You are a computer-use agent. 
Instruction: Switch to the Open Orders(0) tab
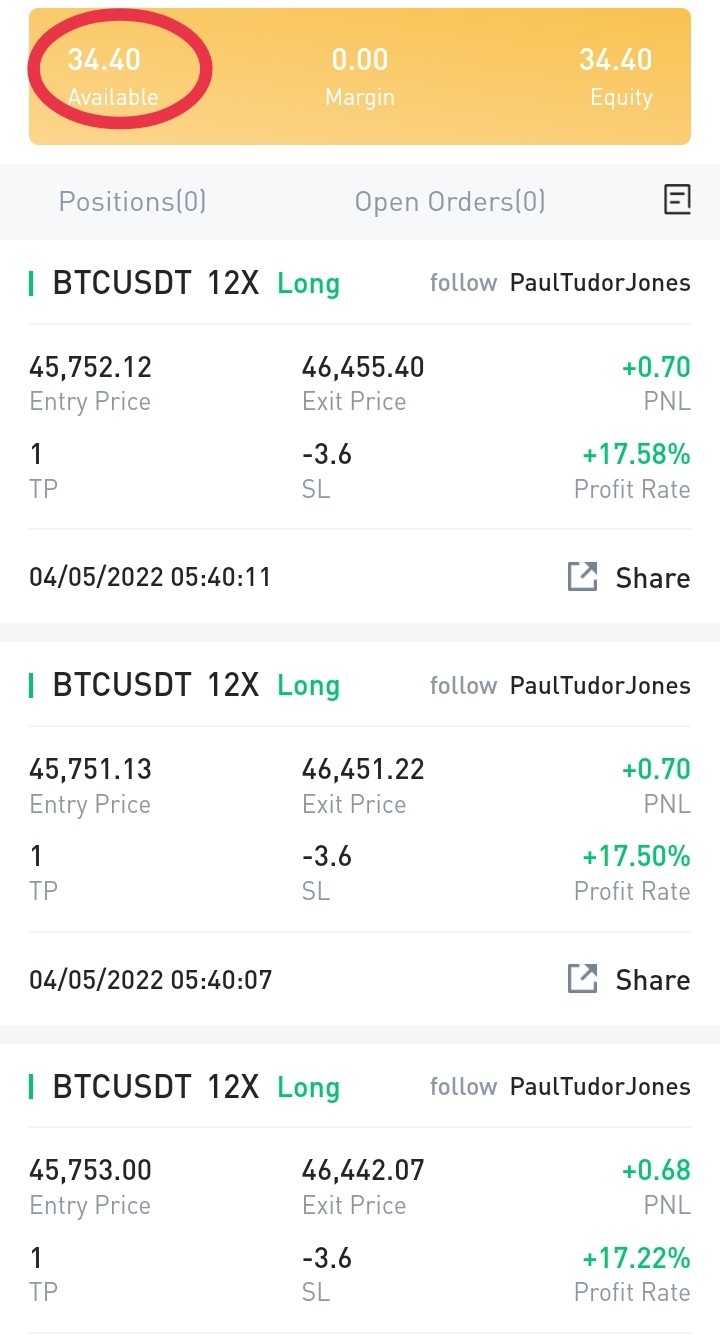click(450, 202)
